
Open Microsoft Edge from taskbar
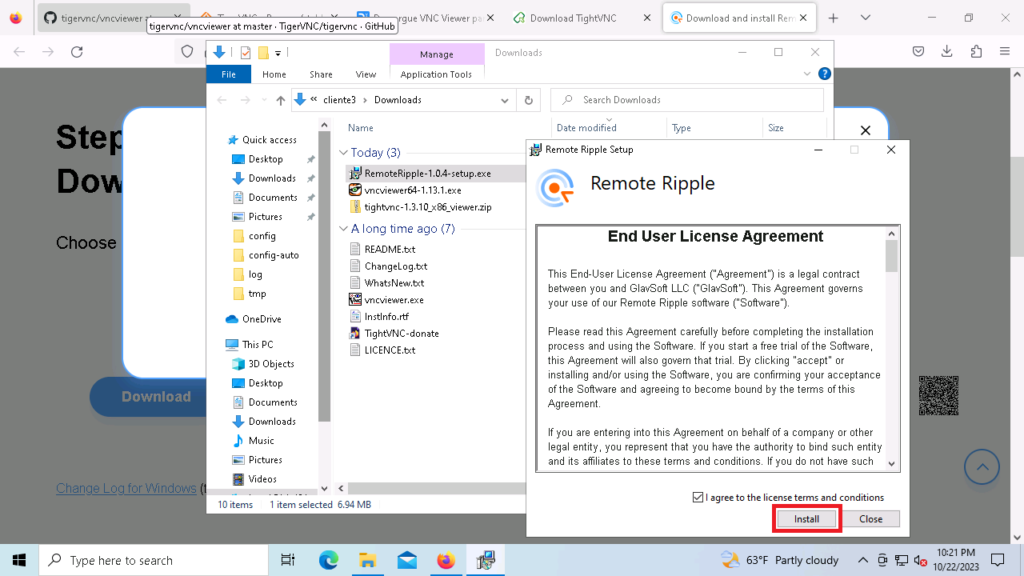[328, 560]
